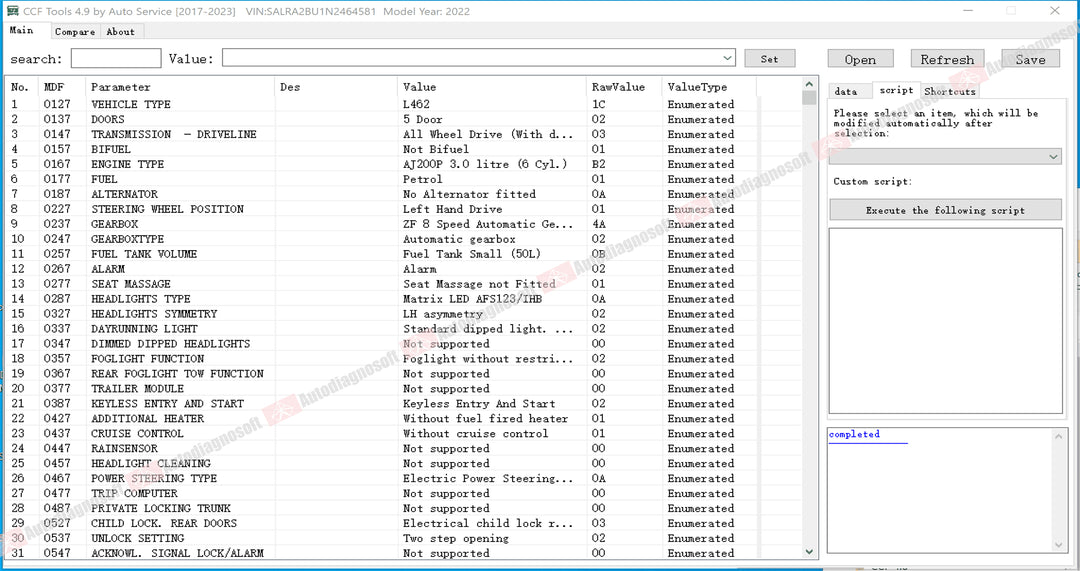Select FOGLIGHT FUNCTION parameter
The height and width of the screenshot is (571, 1080).
147,359
